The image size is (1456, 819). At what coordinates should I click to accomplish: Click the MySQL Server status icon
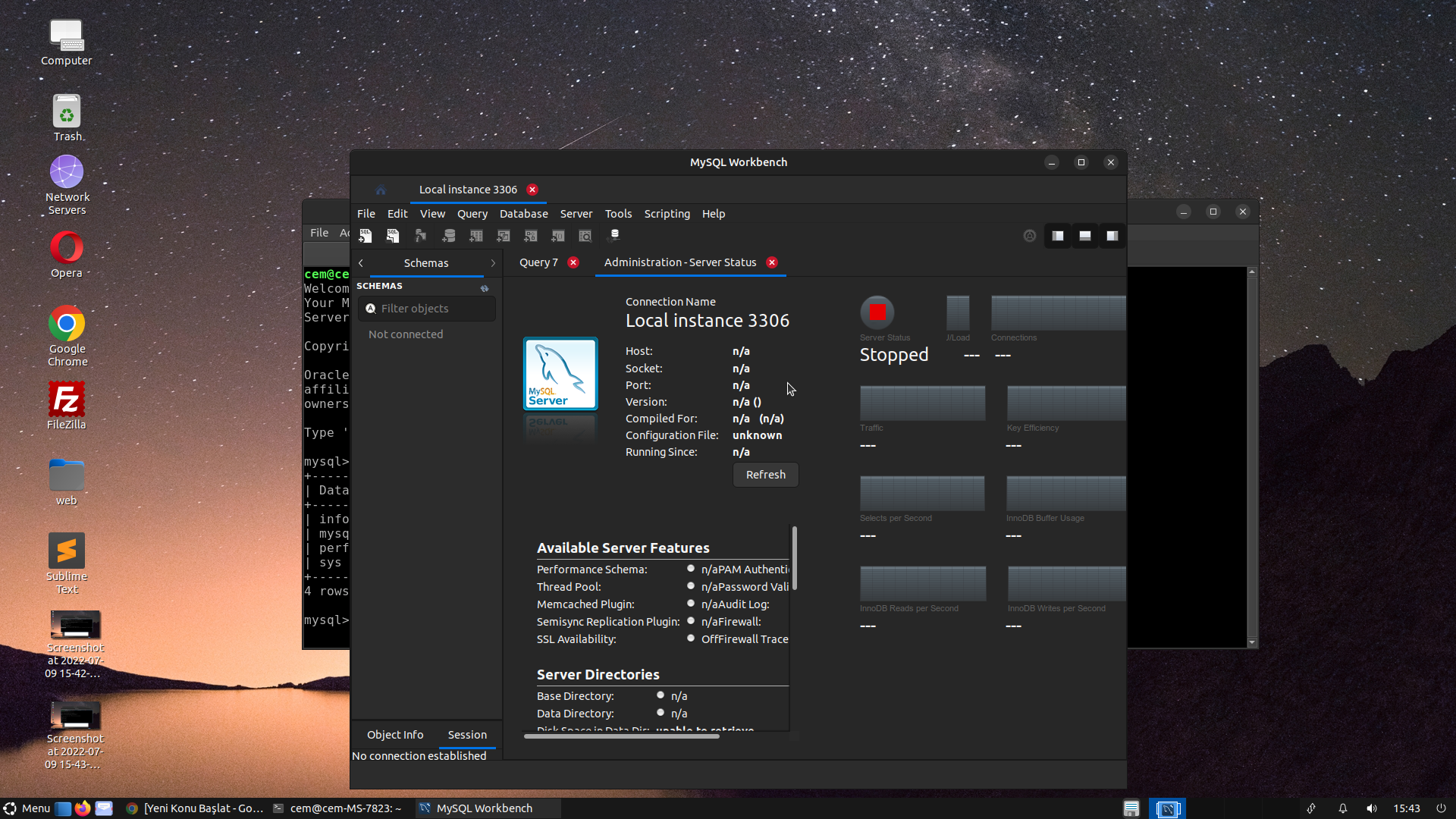click(878, 312)
